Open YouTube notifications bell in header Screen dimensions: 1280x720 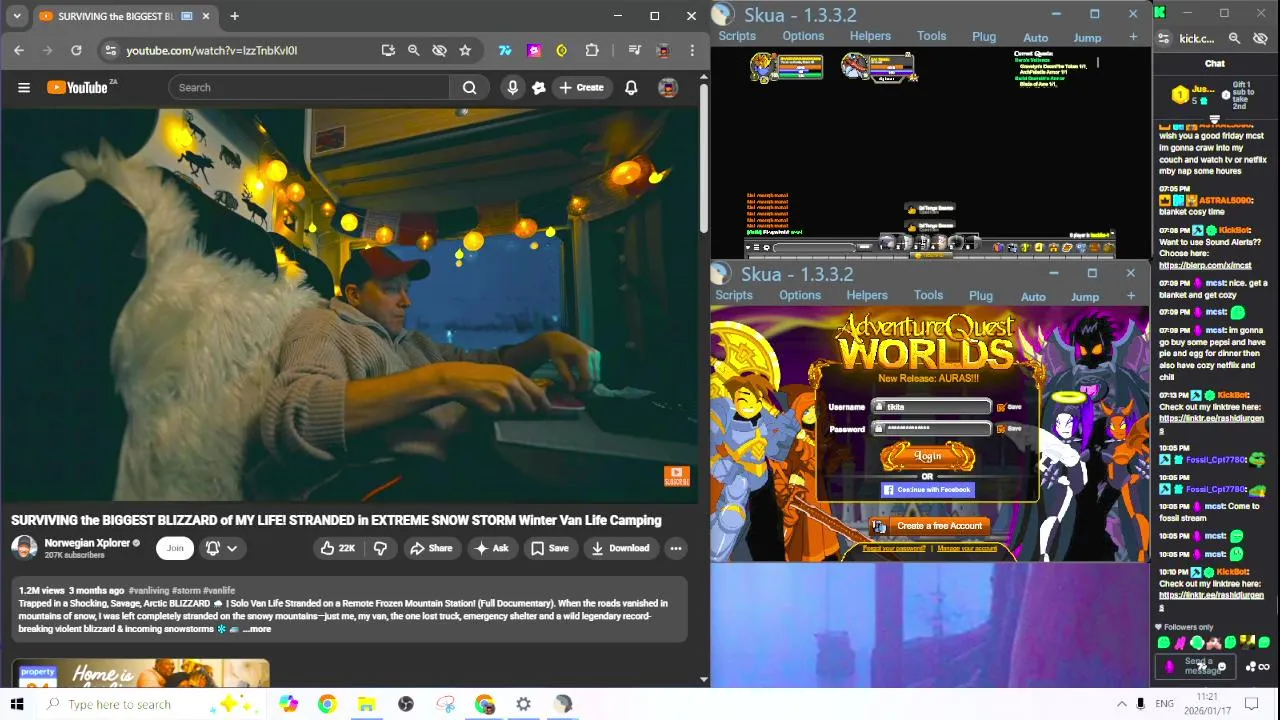pos(631,88)
